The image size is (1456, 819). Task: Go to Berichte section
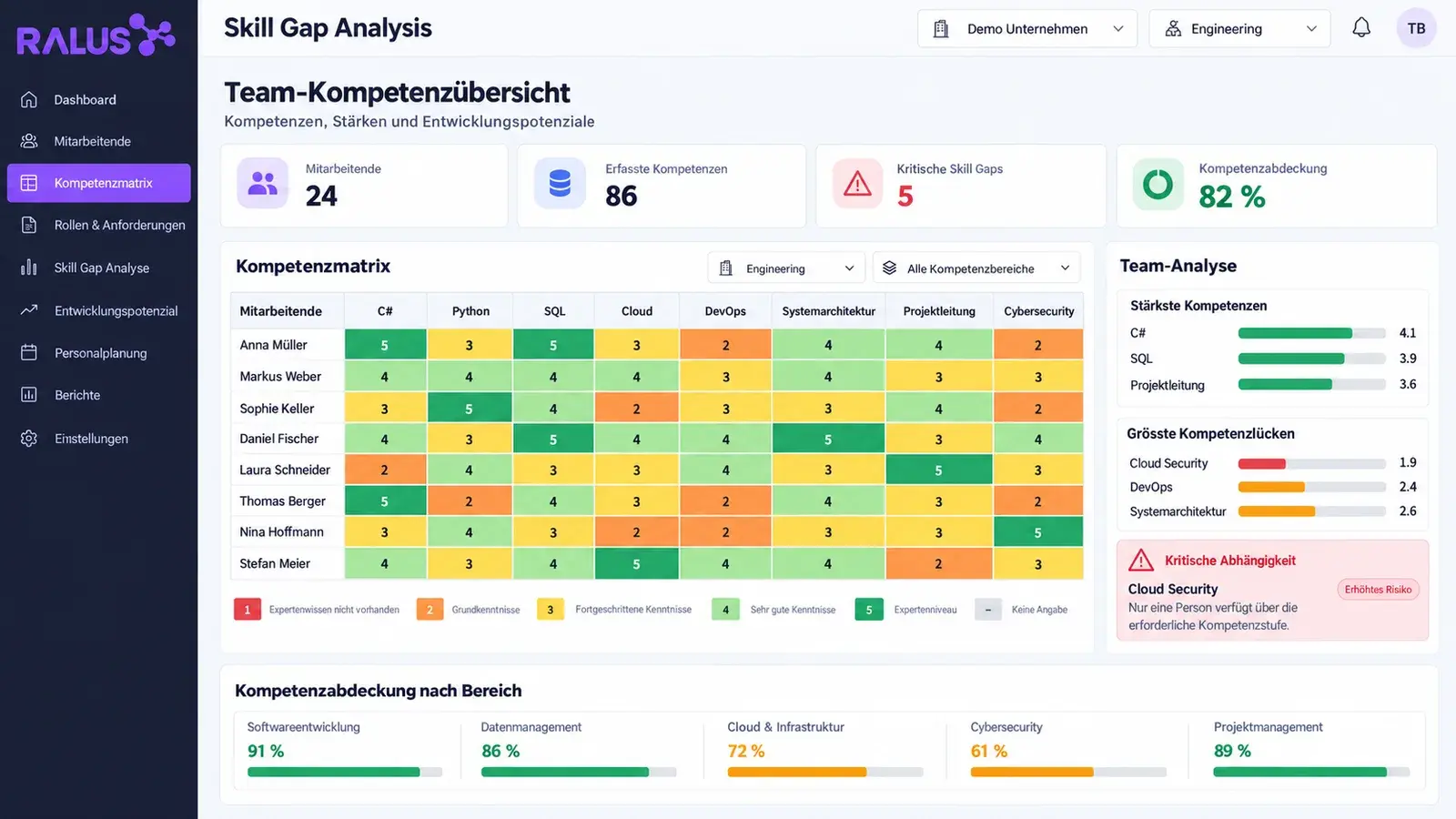(99, 395)
